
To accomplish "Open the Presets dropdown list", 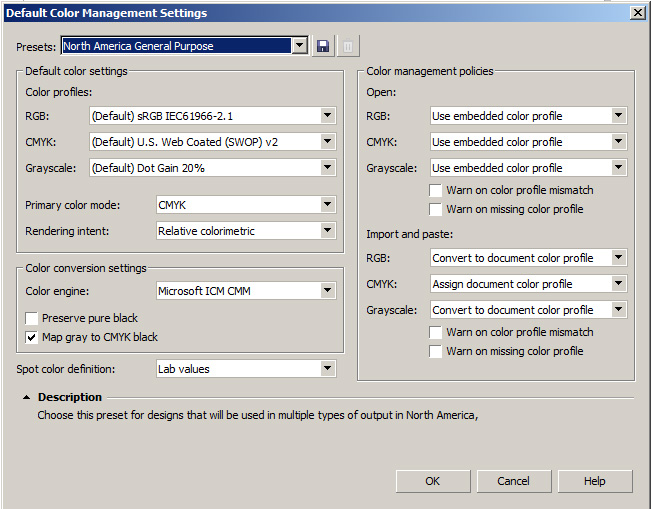I will coord(184,45).
